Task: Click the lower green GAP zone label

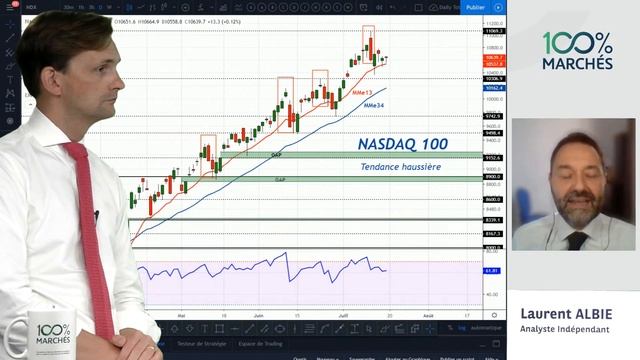Action: 280,179
